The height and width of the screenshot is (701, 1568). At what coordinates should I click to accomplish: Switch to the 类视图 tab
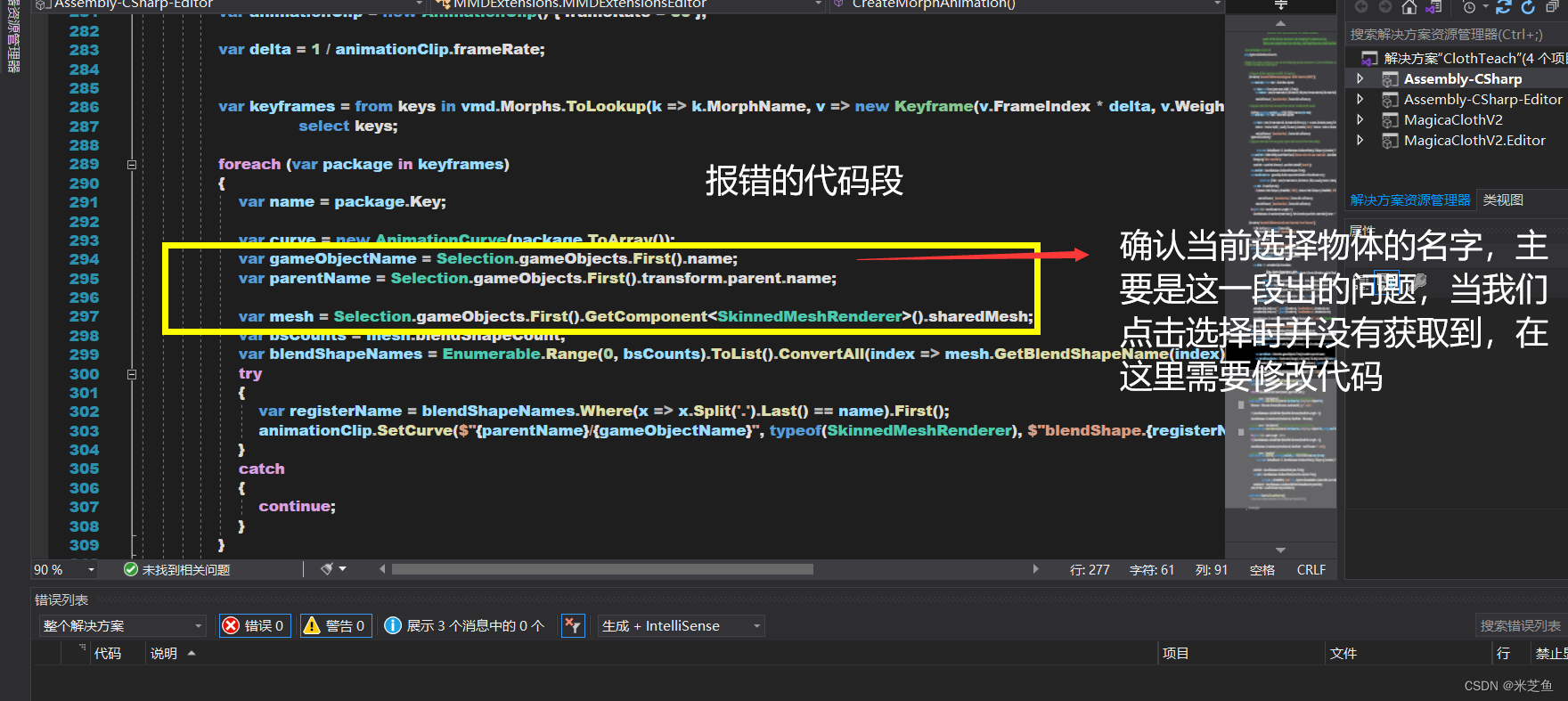[1503, 200]
